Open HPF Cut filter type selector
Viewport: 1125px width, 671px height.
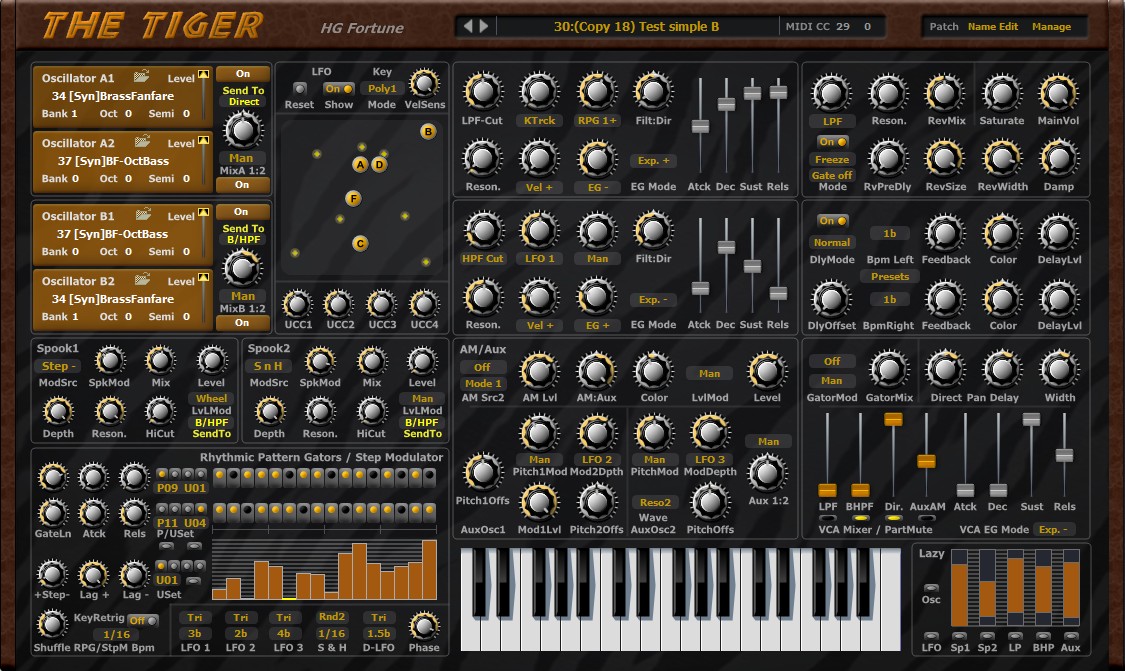(482, 258)
